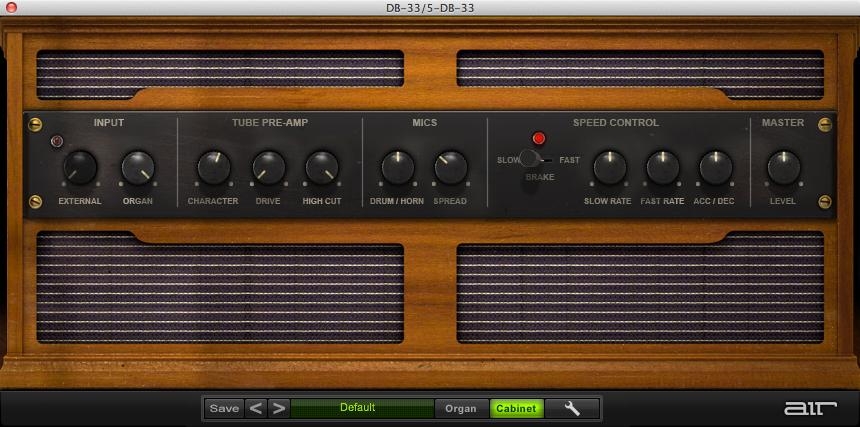Click the Slow Rate knob
Viewport: 860px width, 427px height.
608,167
